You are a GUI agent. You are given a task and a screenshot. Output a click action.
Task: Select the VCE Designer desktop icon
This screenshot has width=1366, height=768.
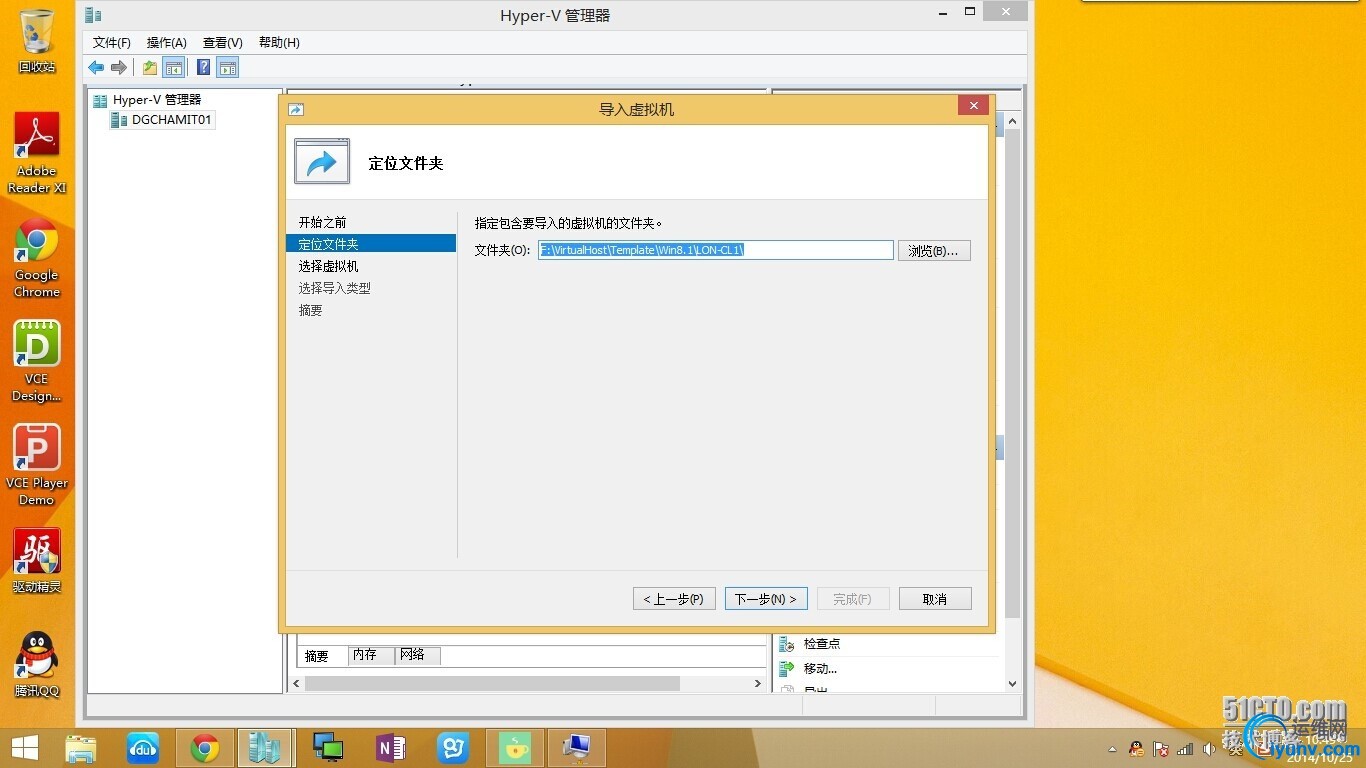coord(37,362)
